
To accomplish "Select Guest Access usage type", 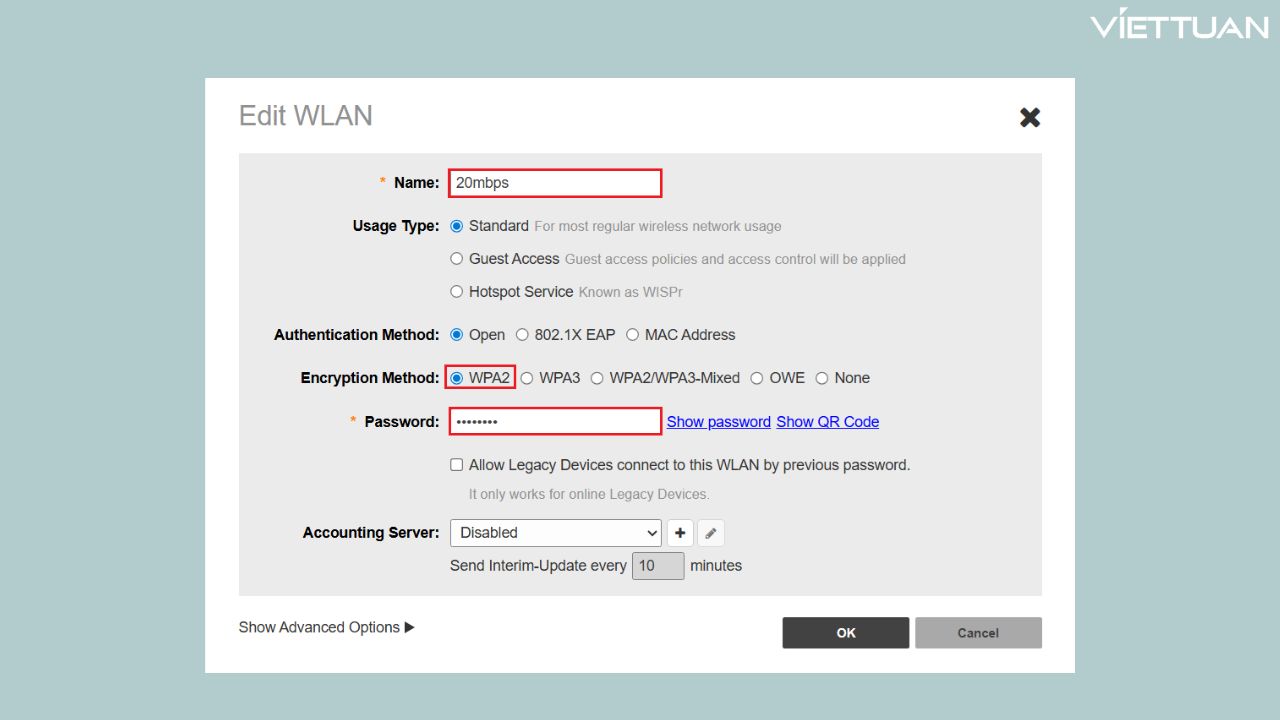I will (x=457, y=259).
